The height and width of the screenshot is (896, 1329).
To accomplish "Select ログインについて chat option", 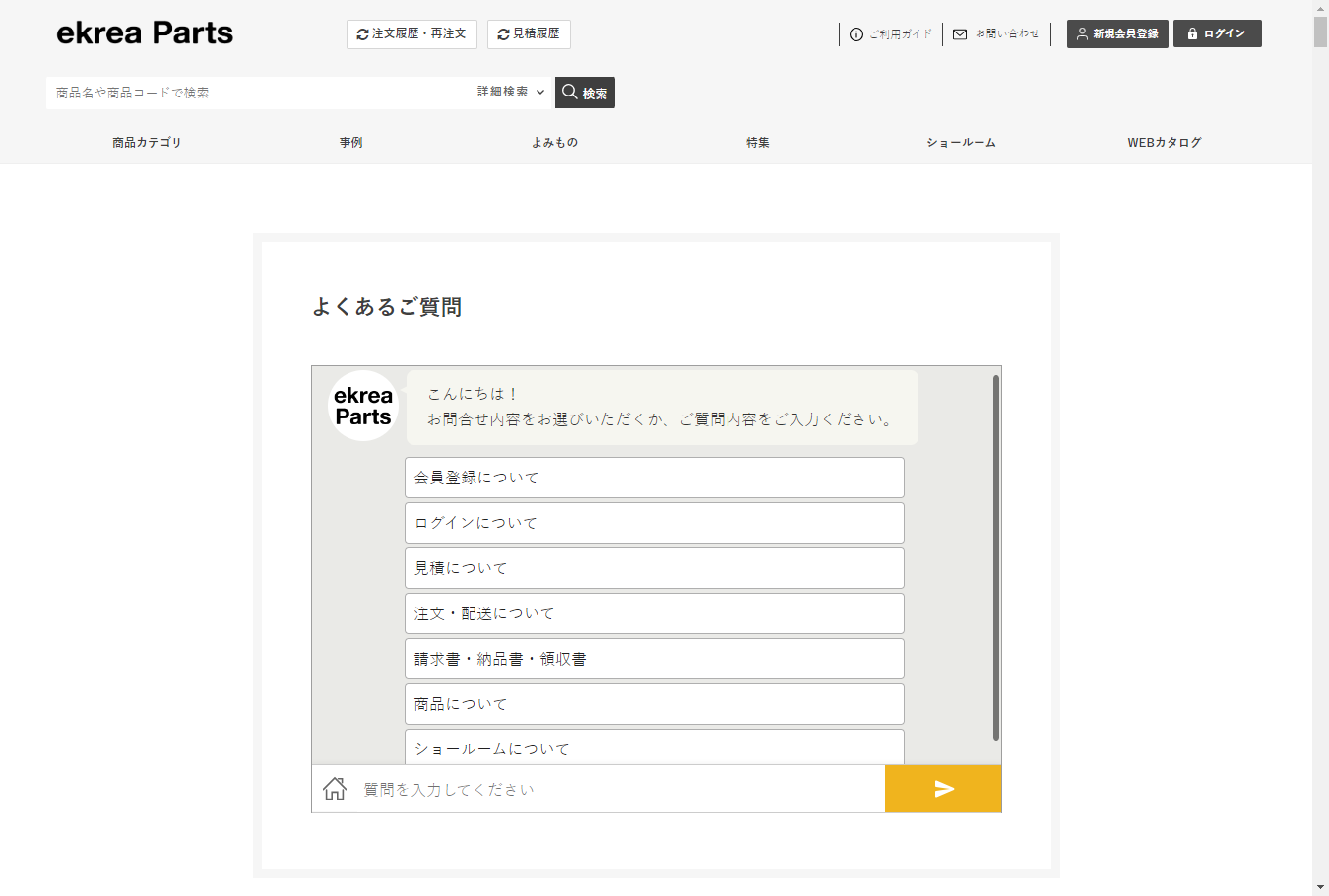I will pos(655,523).
